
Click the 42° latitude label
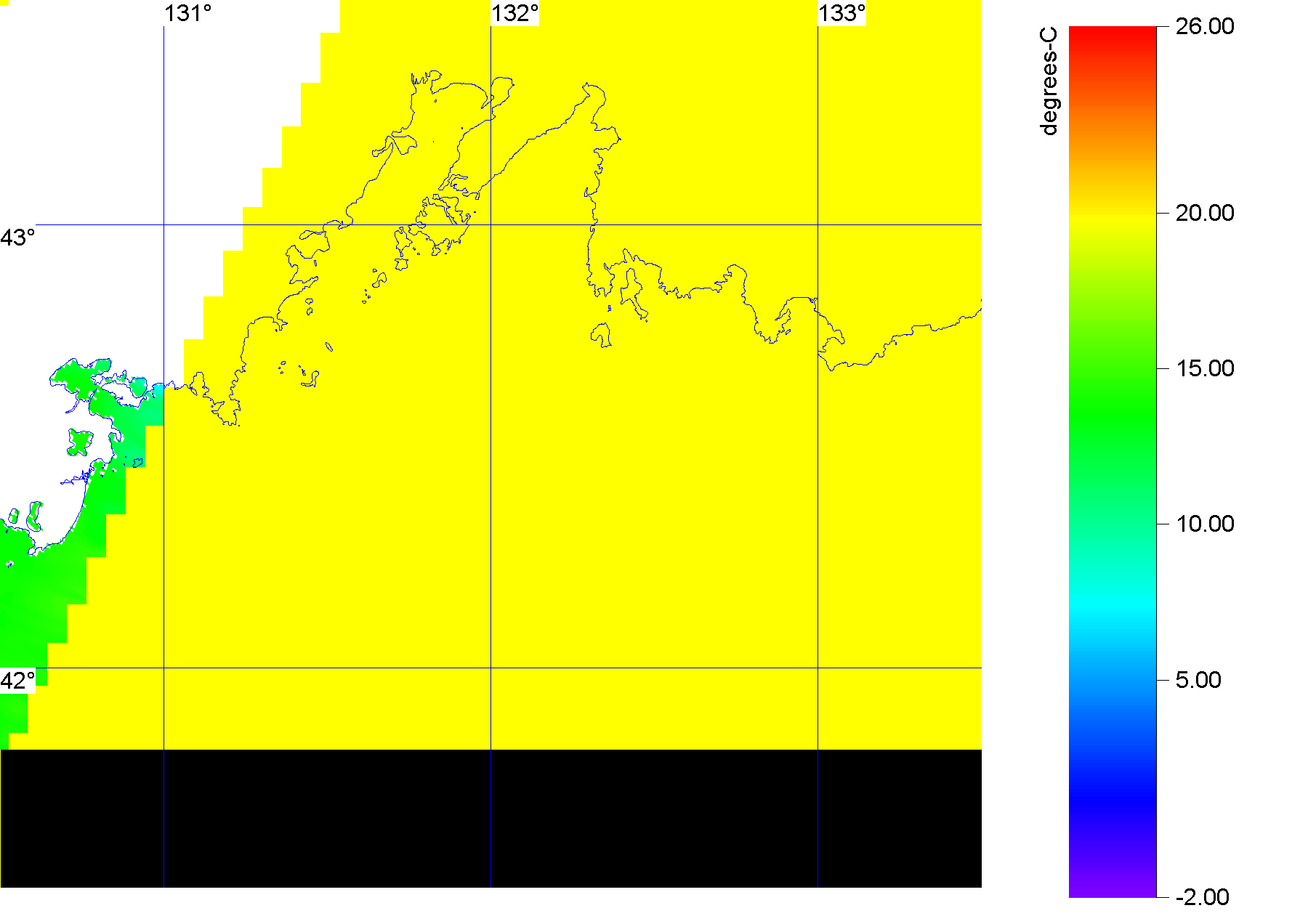point(17,681)
